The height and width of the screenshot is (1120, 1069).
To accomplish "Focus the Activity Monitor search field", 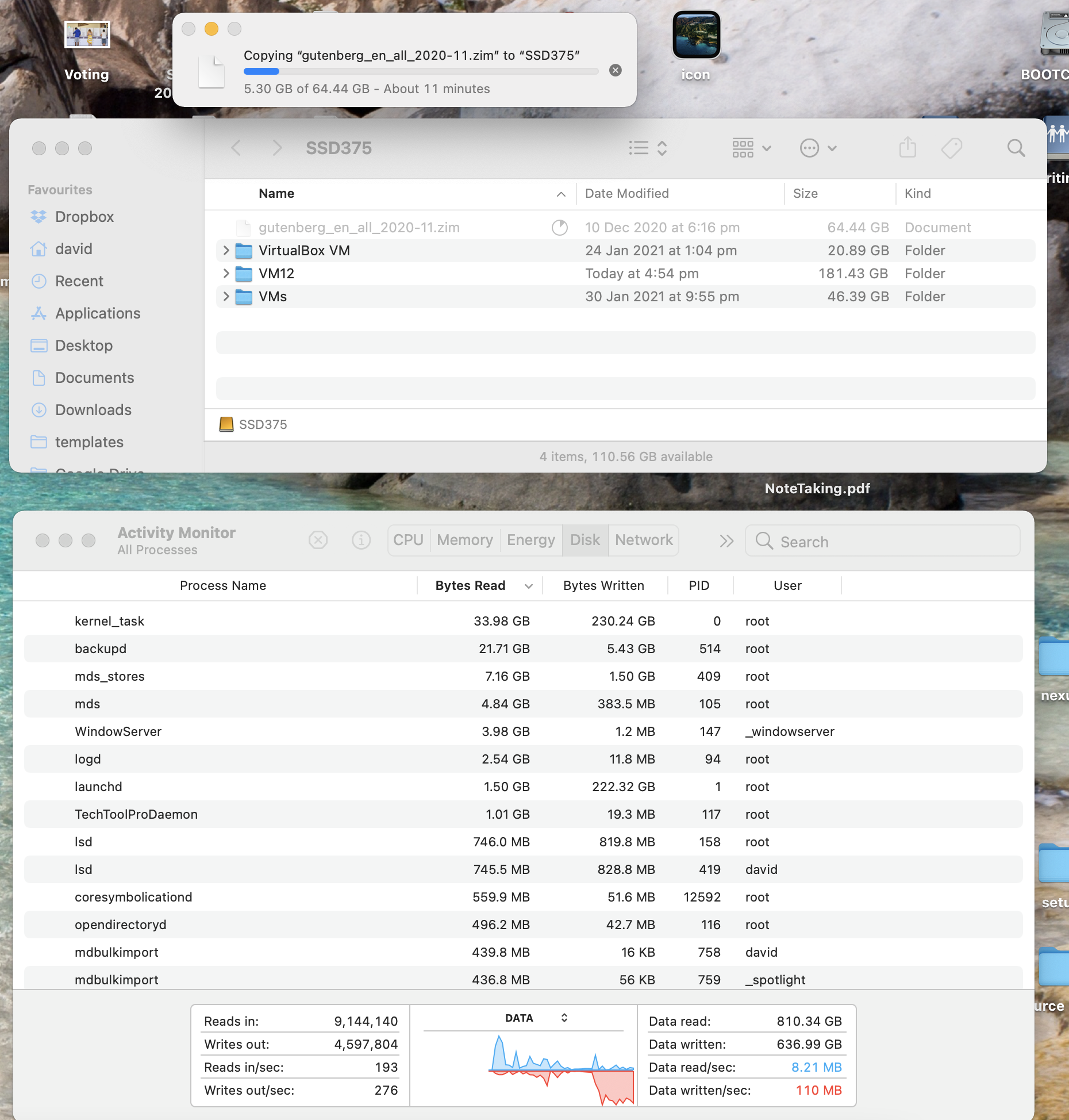I will tap(883, 541).
